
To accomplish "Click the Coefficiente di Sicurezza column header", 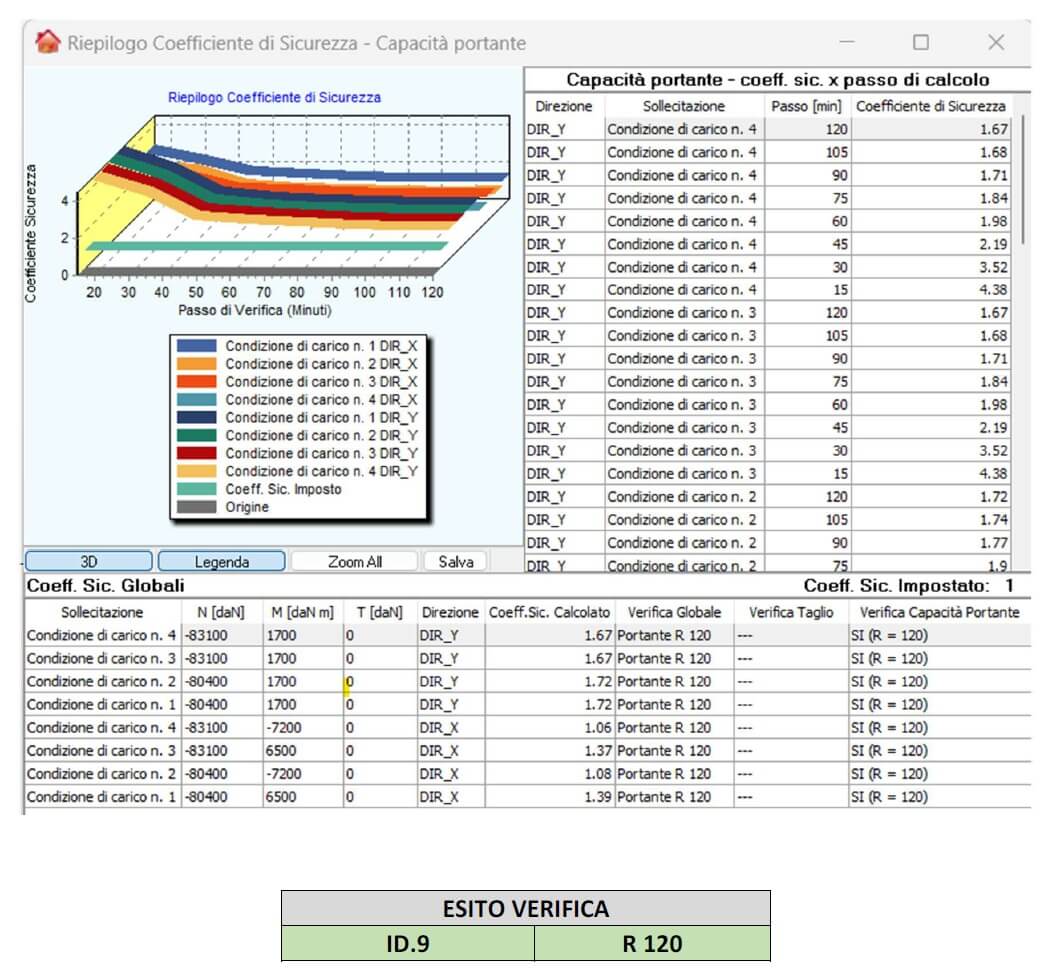I will [x=931, y=106].
